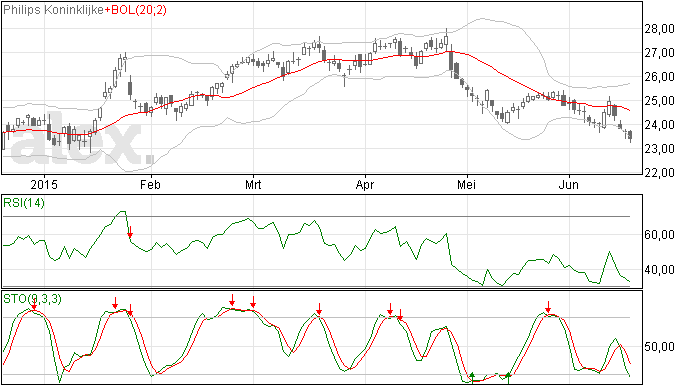Click the 'STO(9,3,3)' panel label
The height and width of the screenshot is (387, 690).
(x=32, y=299)
